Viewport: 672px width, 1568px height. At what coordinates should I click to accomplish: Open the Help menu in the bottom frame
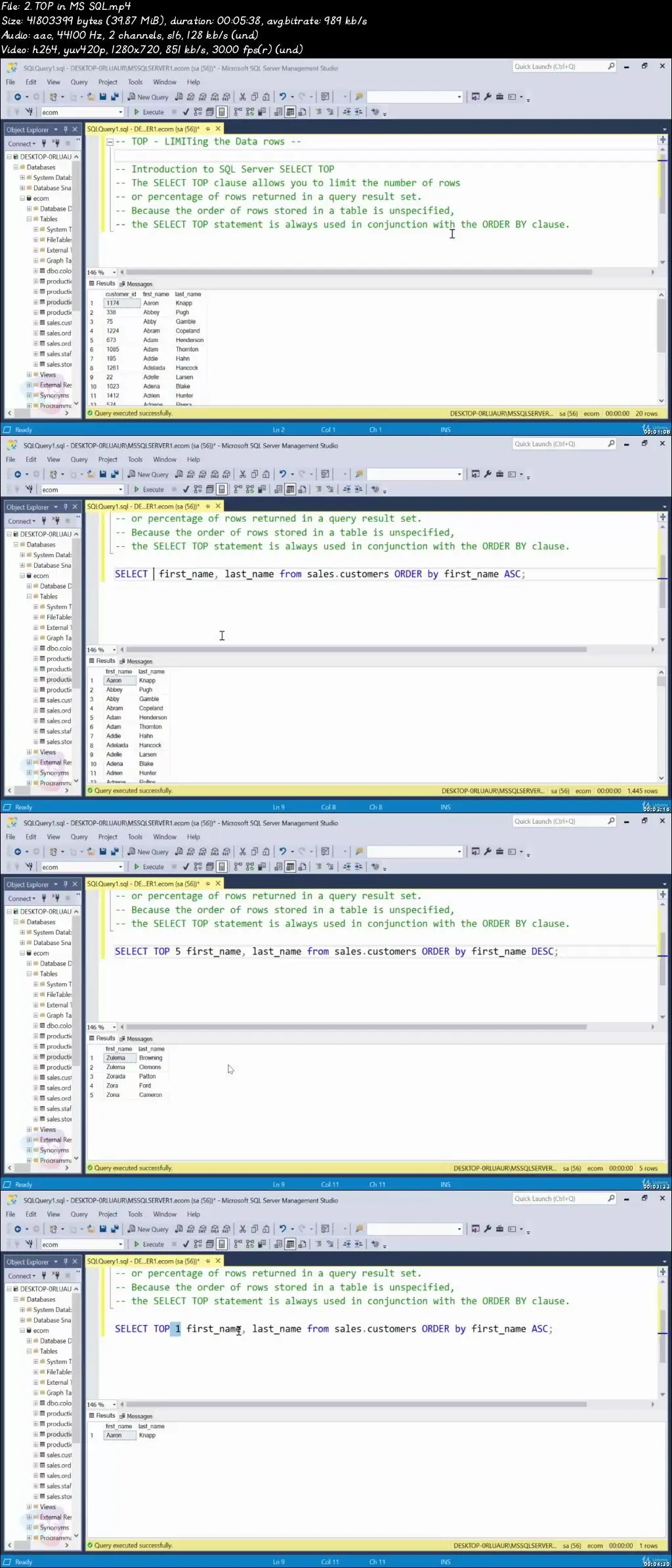[x=194, y=1215]
